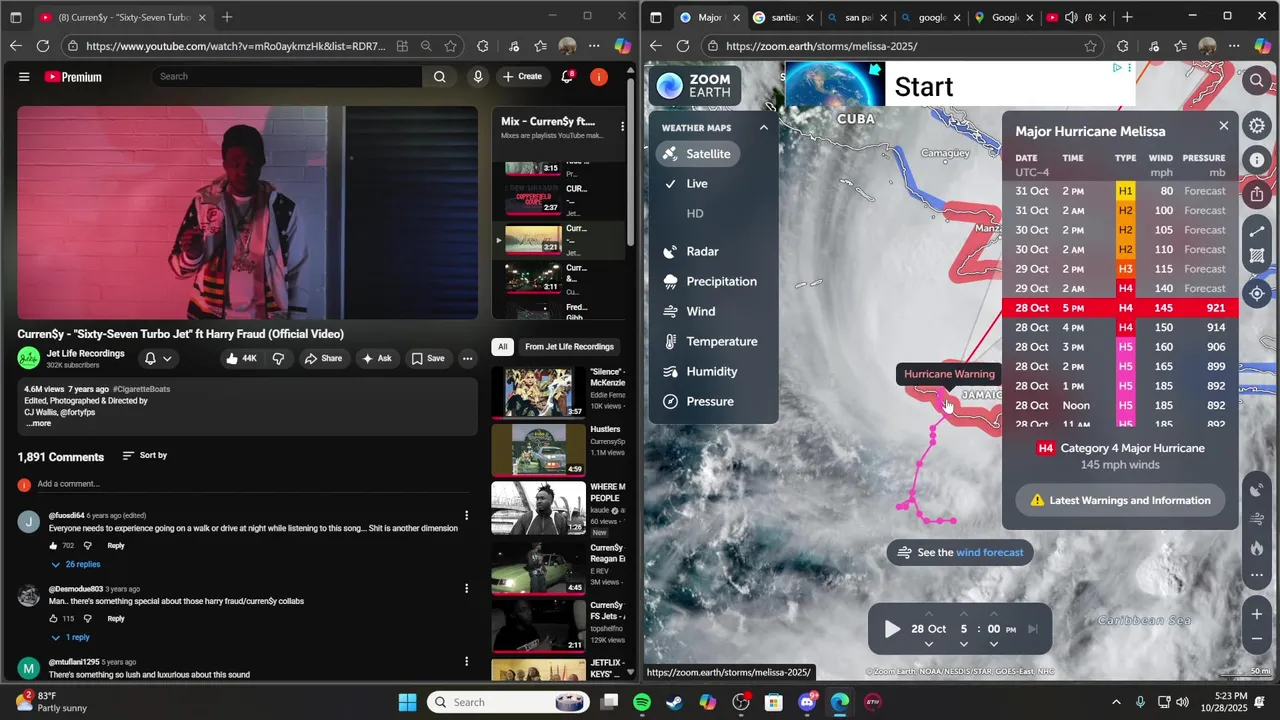Open the Humidity map layer
This screenshot has width=1280, height=720.
700,372
